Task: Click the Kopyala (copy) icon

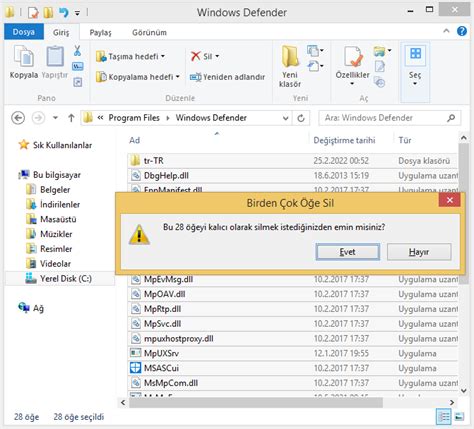Action: 23,56
